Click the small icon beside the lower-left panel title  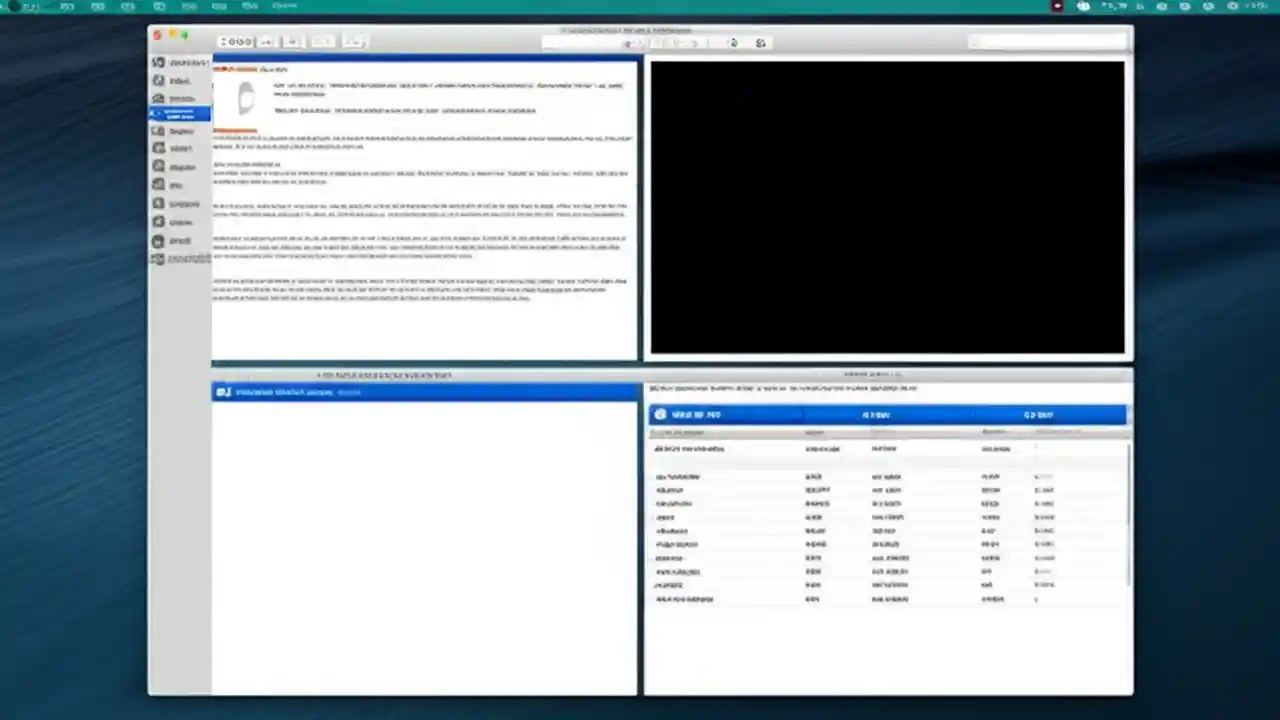222,391
